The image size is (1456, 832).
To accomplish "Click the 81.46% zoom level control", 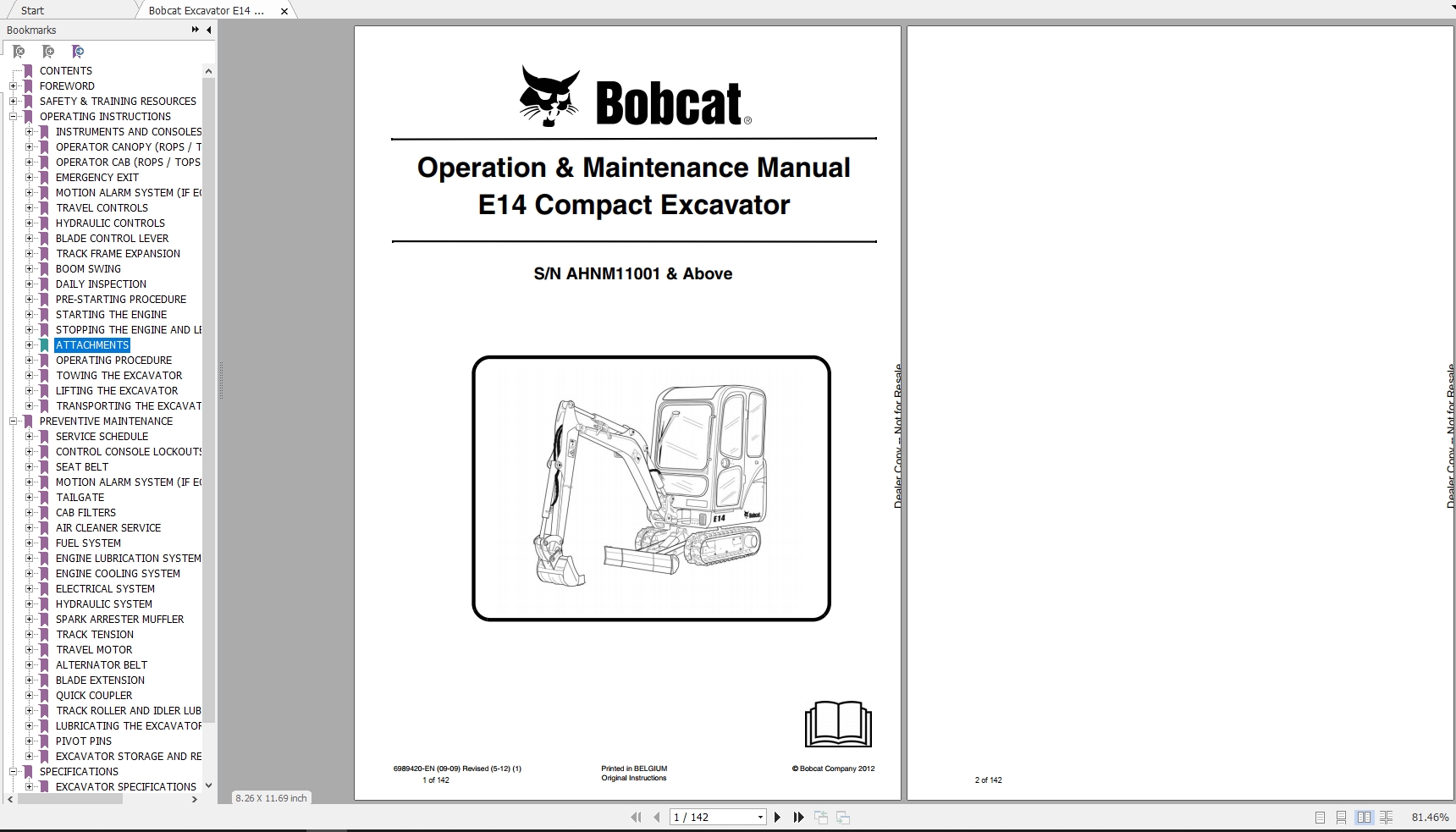I will click(1429, 818).
